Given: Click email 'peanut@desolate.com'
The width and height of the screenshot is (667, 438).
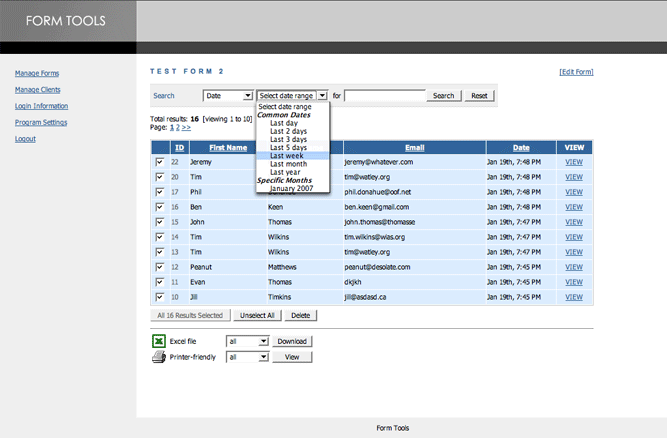Looking at the screenshot, I should (377, 267).
